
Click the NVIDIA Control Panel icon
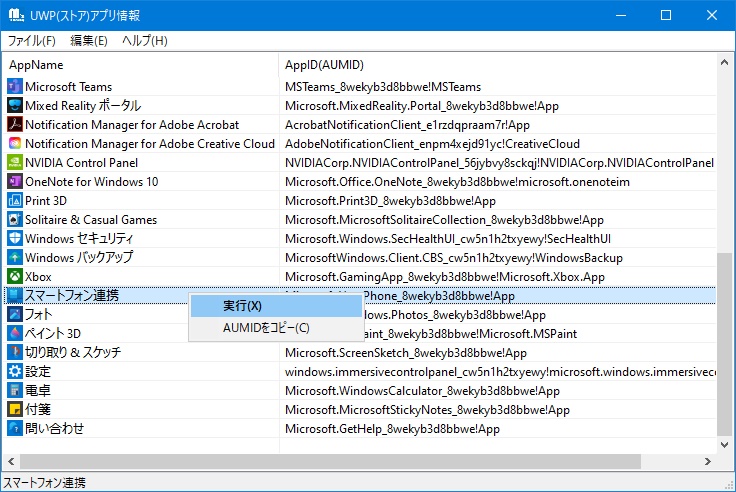pyautogui.click(x=15, y=162)
